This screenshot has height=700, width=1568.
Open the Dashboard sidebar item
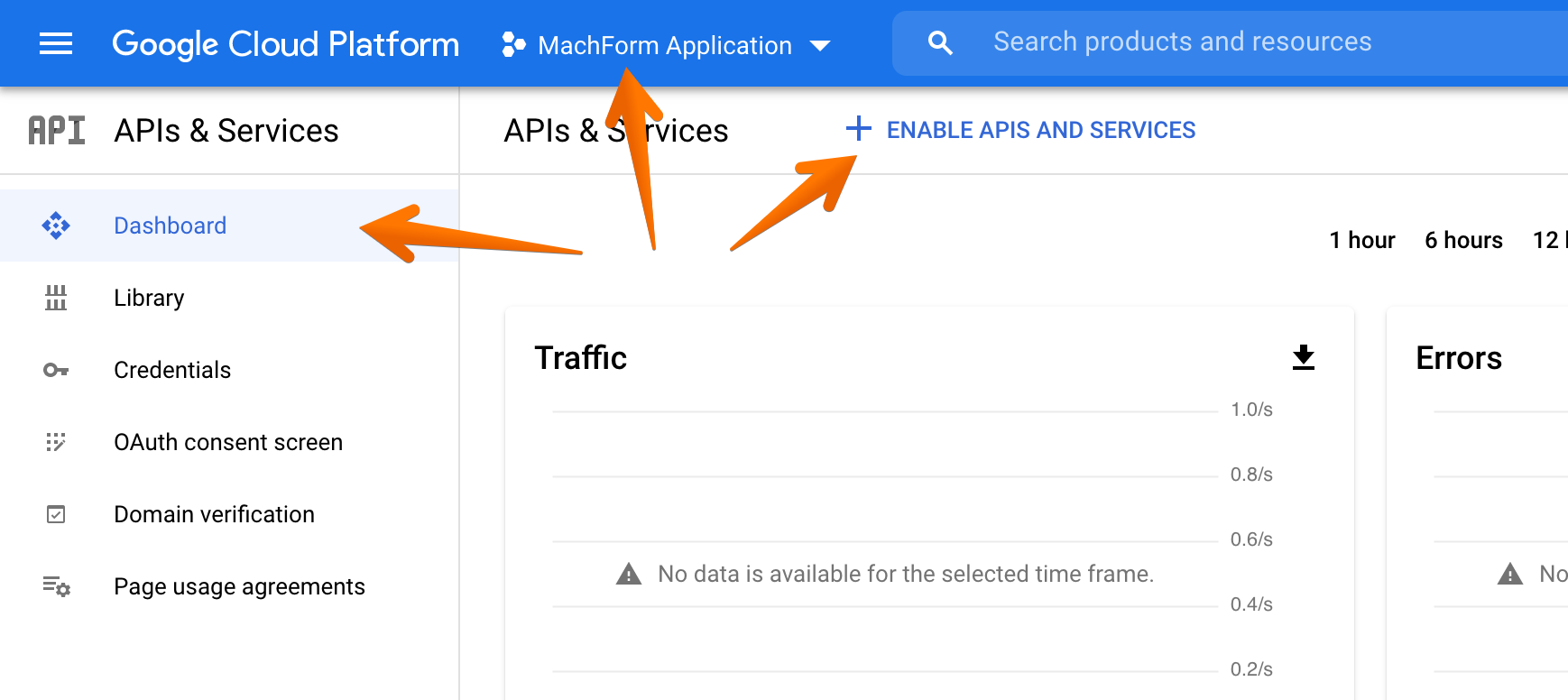coord(229,226)
